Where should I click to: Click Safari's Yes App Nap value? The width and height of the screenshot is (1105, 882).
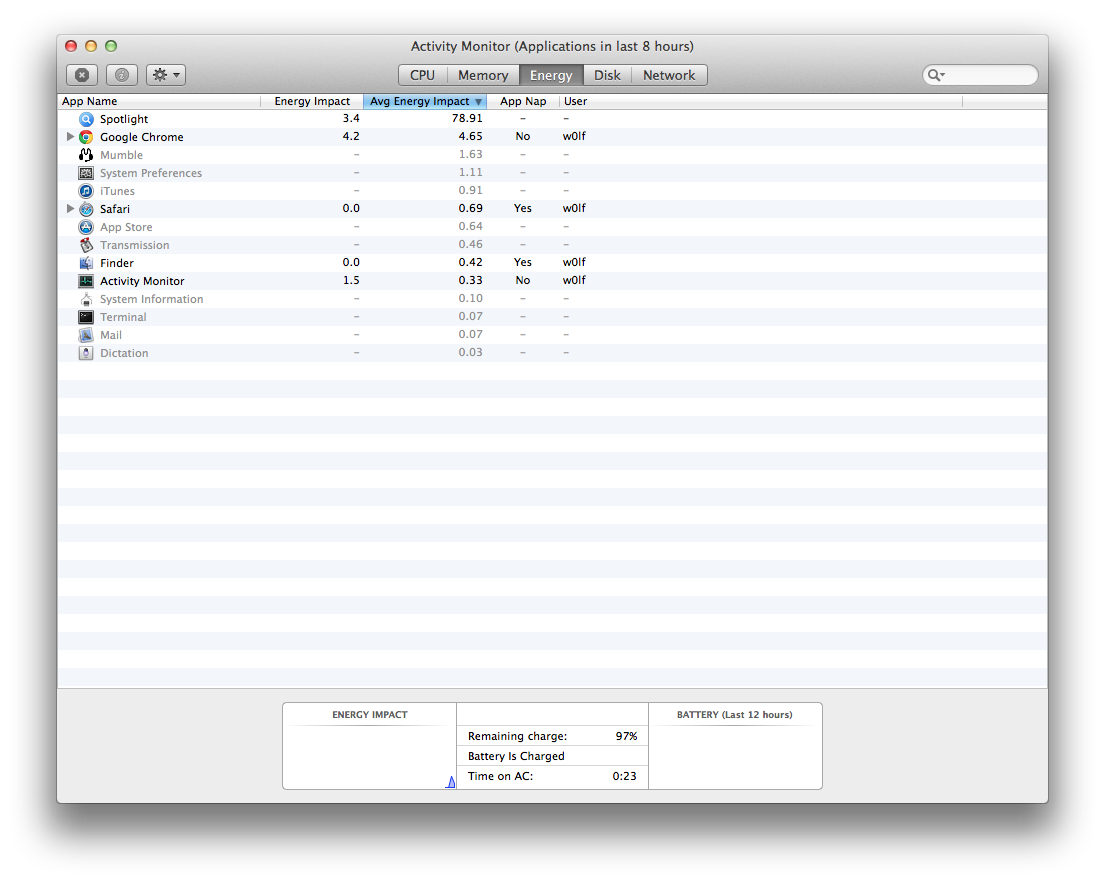click(523, 208)
